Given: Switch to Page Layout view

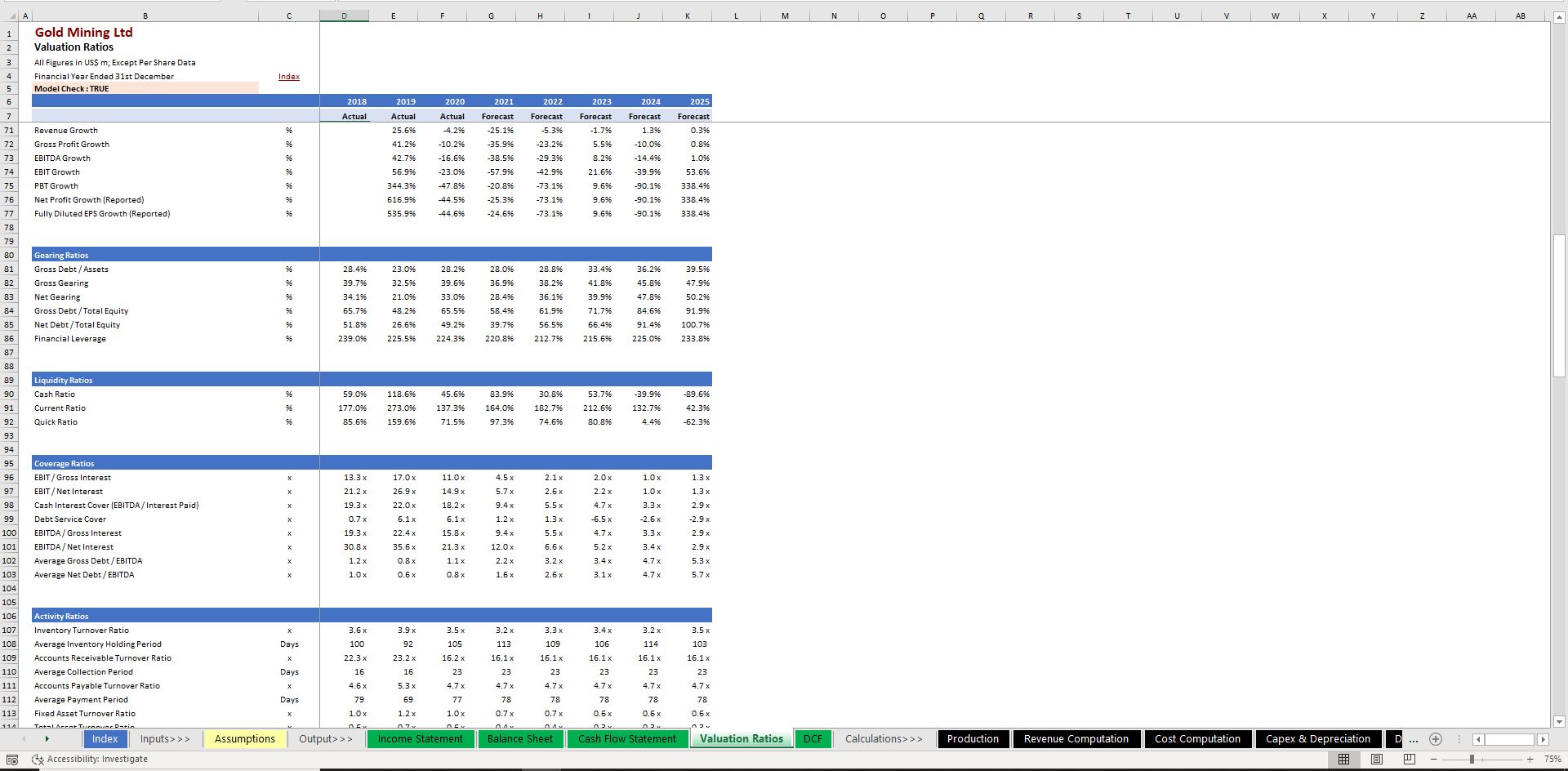Looking at the screenshot, I should coord(1376,759).
